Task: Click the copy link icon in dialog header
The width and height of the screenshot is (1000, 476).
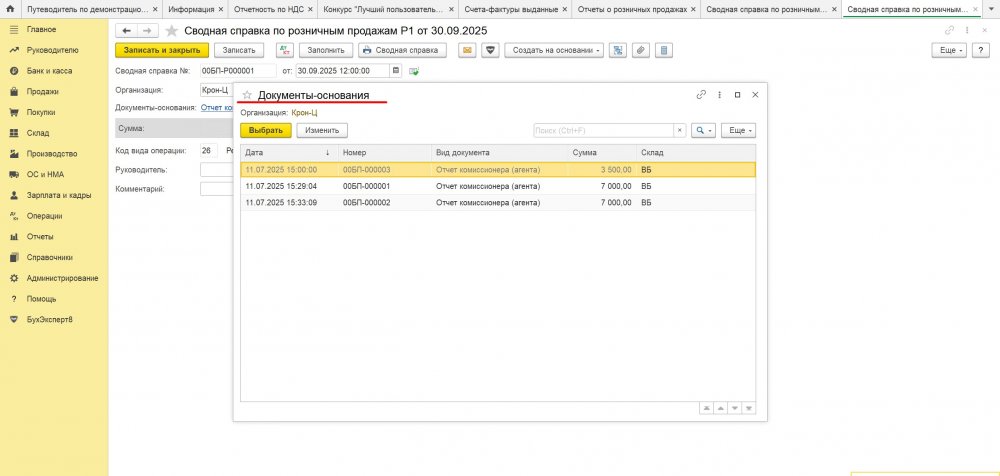Action: click(x=701, y=95)
